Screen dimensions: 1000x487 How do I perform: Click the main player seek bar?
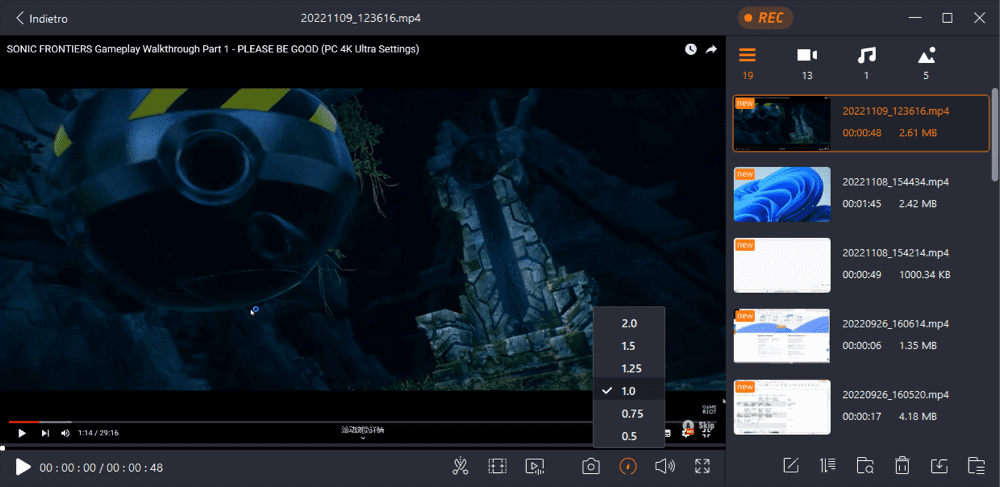363,447
